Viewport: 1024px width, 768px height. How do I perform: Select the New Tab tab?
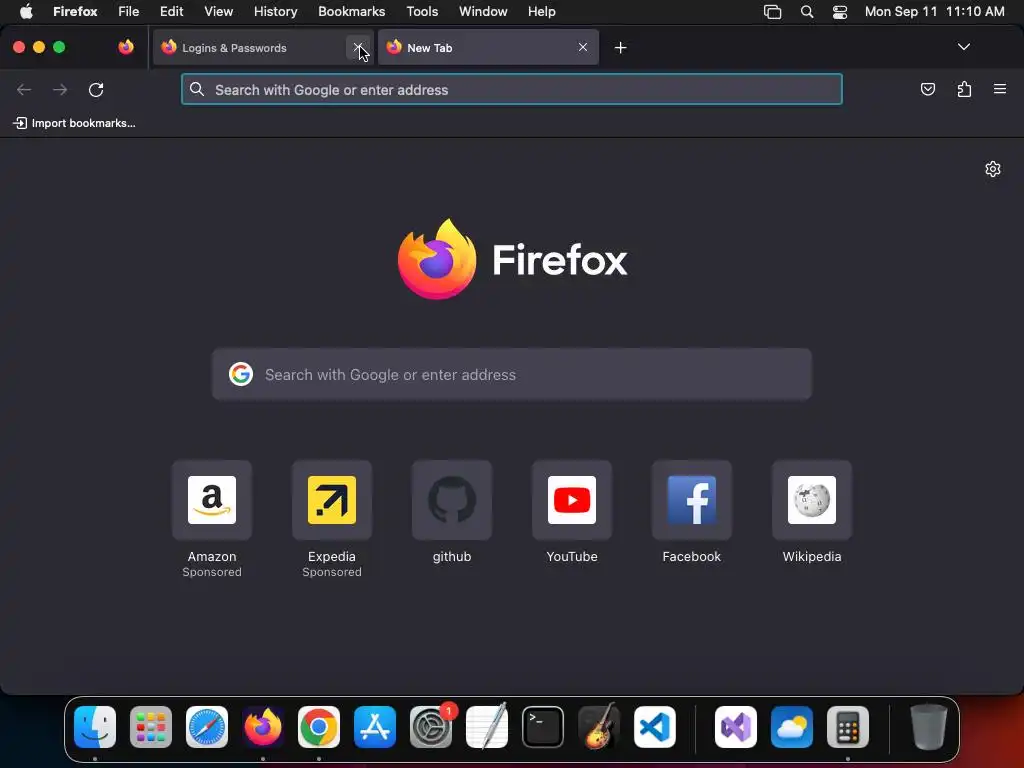coord(488,48)
